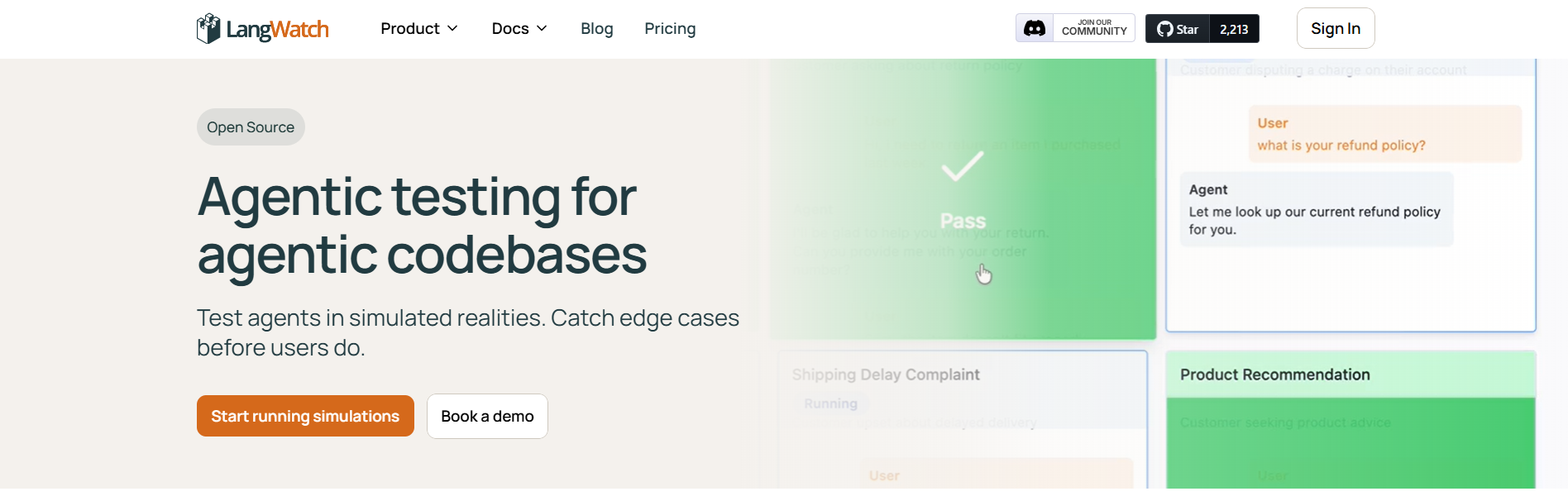Expand the Product dropdown chevron
This screenshot has height=501, width=1568.
tap(452, 29)
